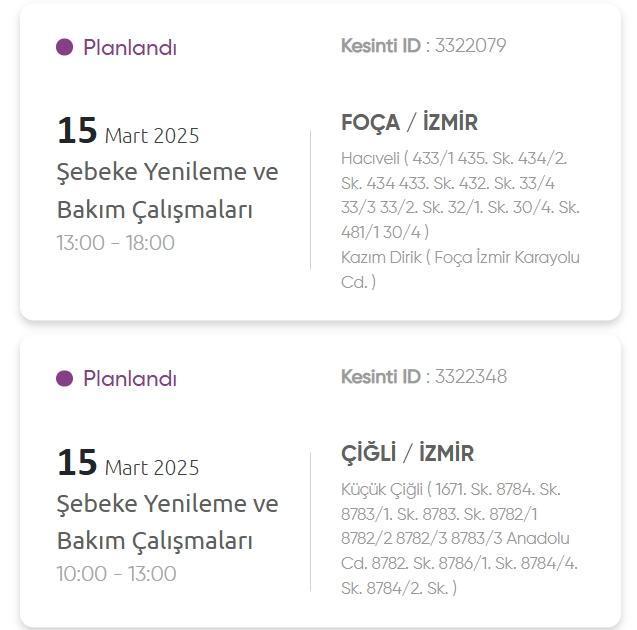The height and width of the screenshot is (630, 637).
Task: Select the Planlandı label on the second card
Action: pyautogui.click(x=130, y=379)
